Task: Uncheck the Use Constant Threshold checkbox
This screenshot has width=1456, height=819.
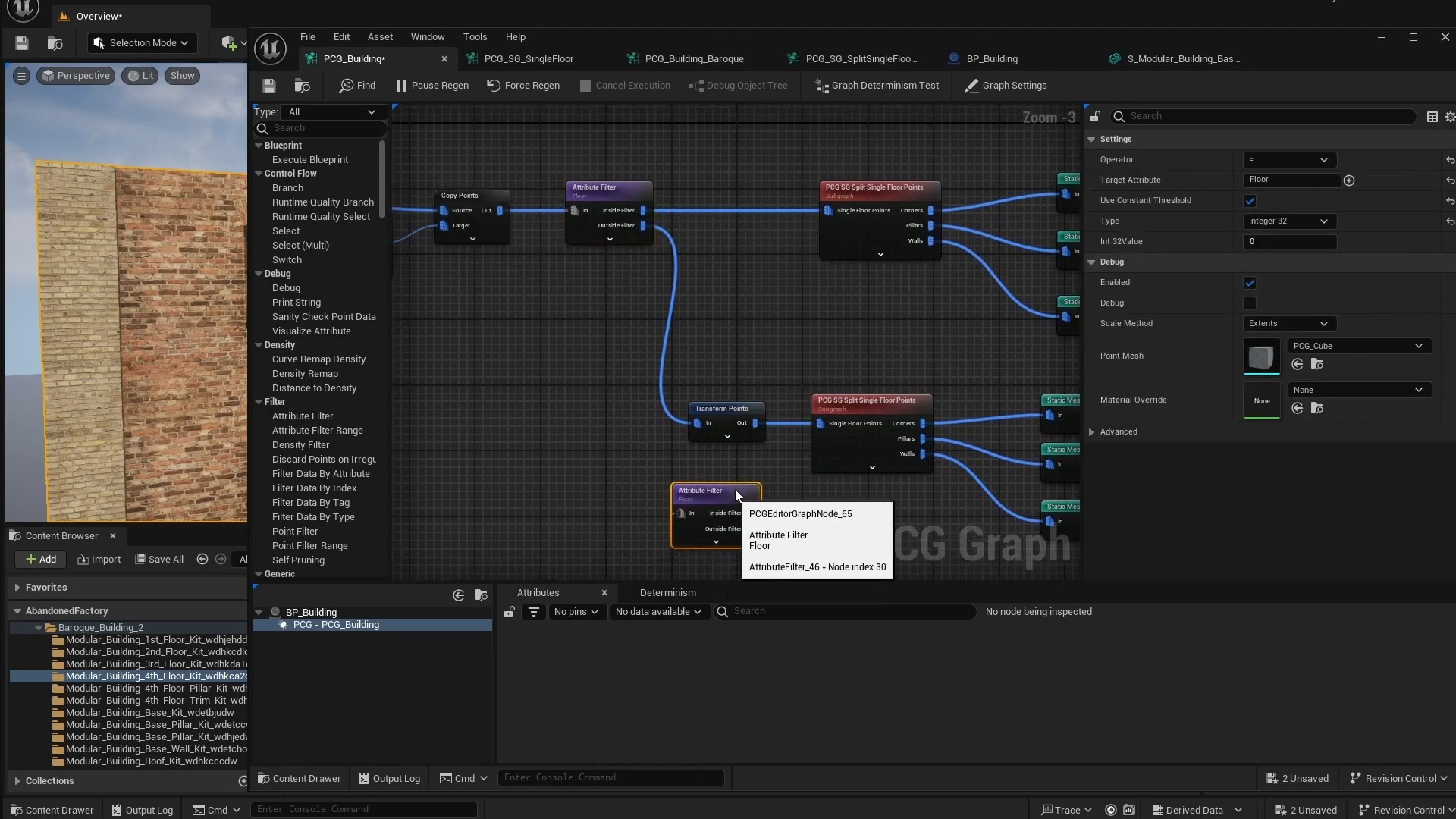Action: (1250, 201)
